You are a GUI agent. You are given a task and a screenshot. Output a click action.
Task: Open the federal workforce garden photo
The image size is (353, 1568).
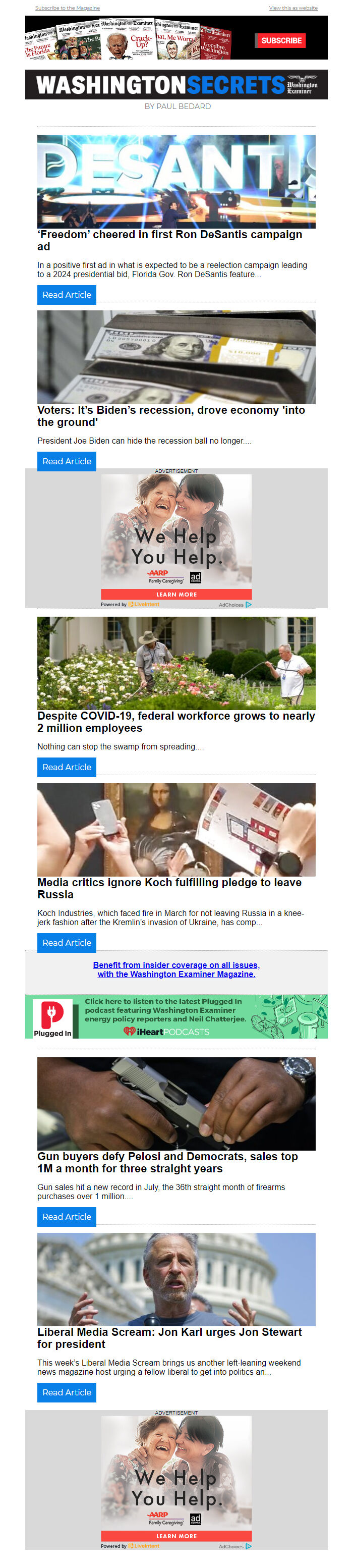pyautogui.click(x=177, y=664)
